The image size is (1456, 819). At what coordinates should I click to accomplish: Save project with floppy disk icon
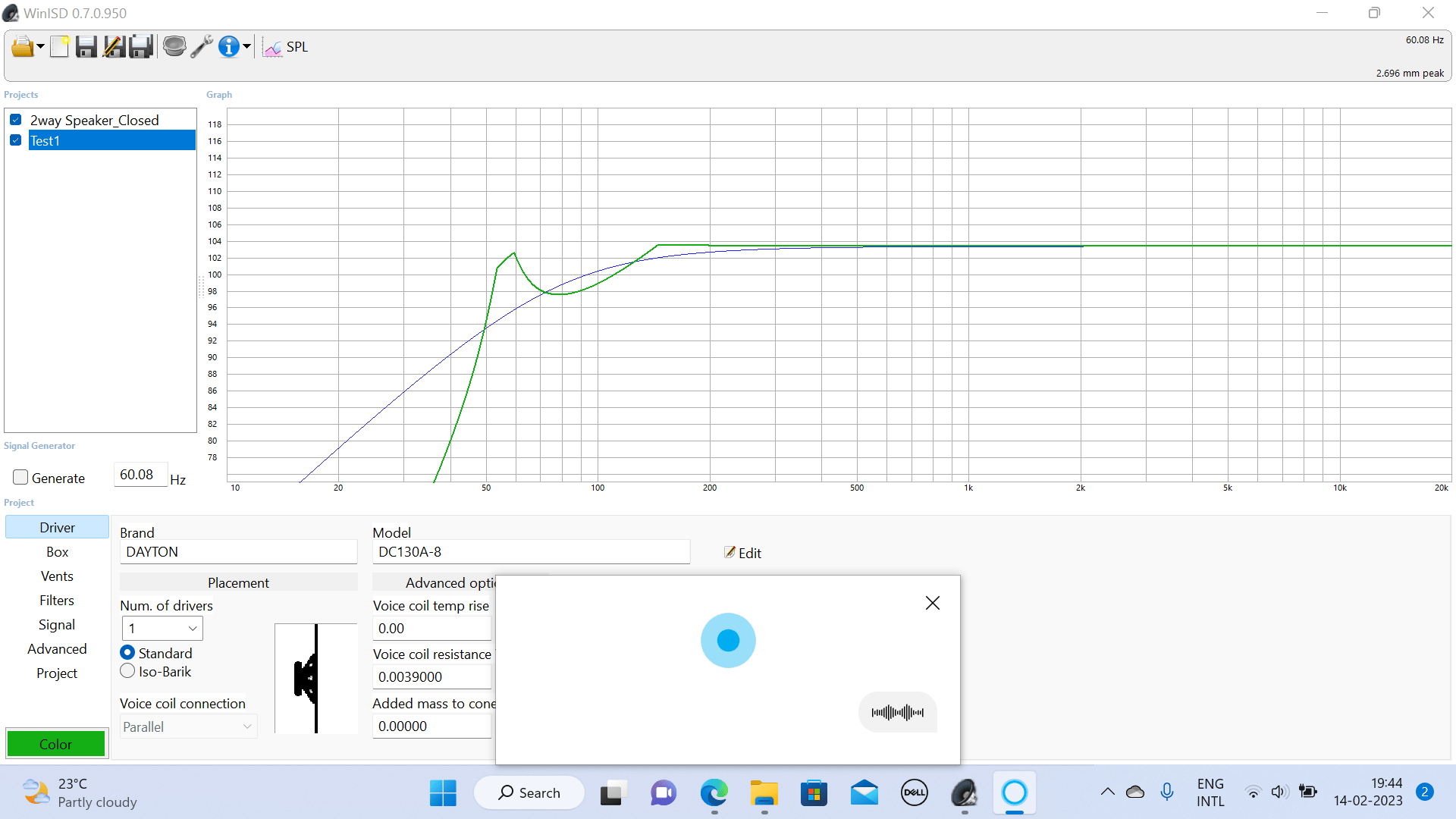(86, 47)
